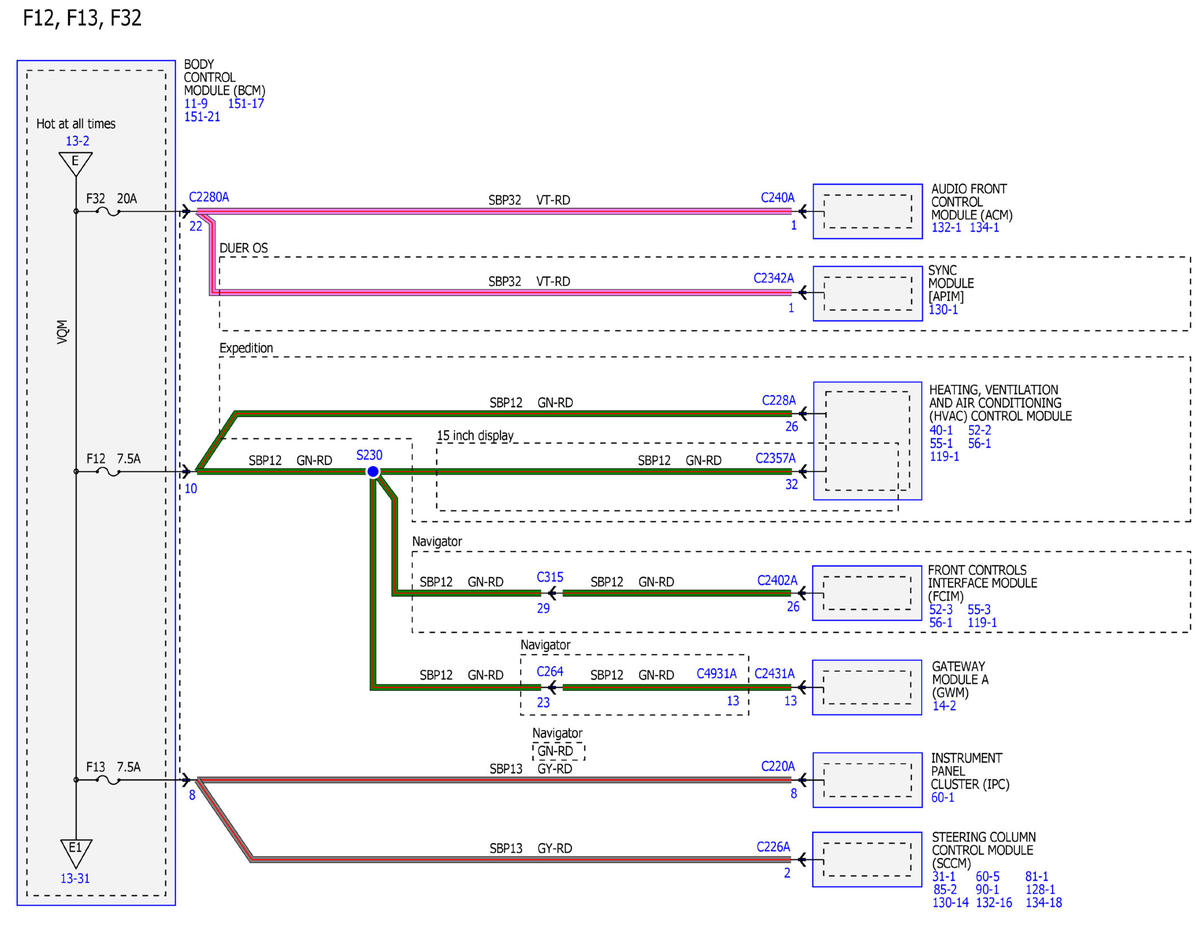Click the S230 splice dot

(372, 471)
